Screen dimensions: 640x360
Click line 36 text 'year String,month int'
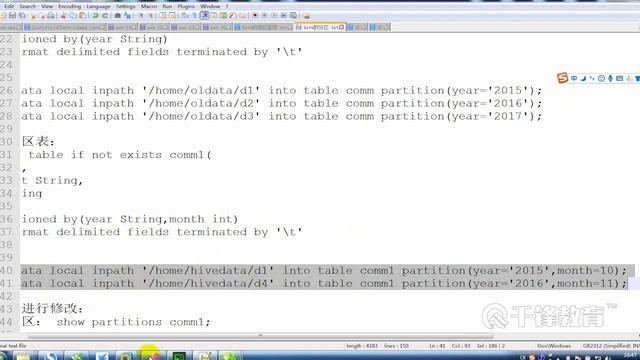pos(158,219)
